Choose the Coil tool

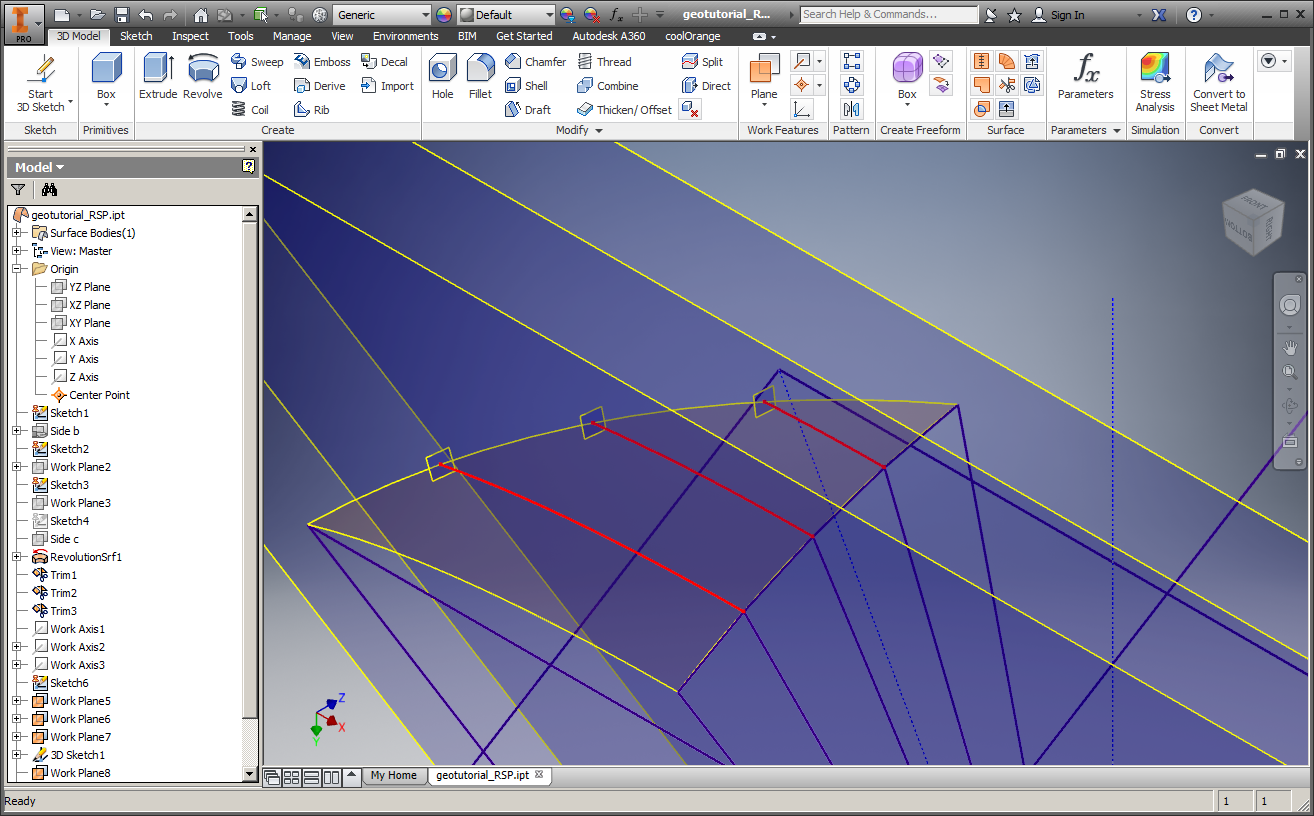tap(250, 110)
